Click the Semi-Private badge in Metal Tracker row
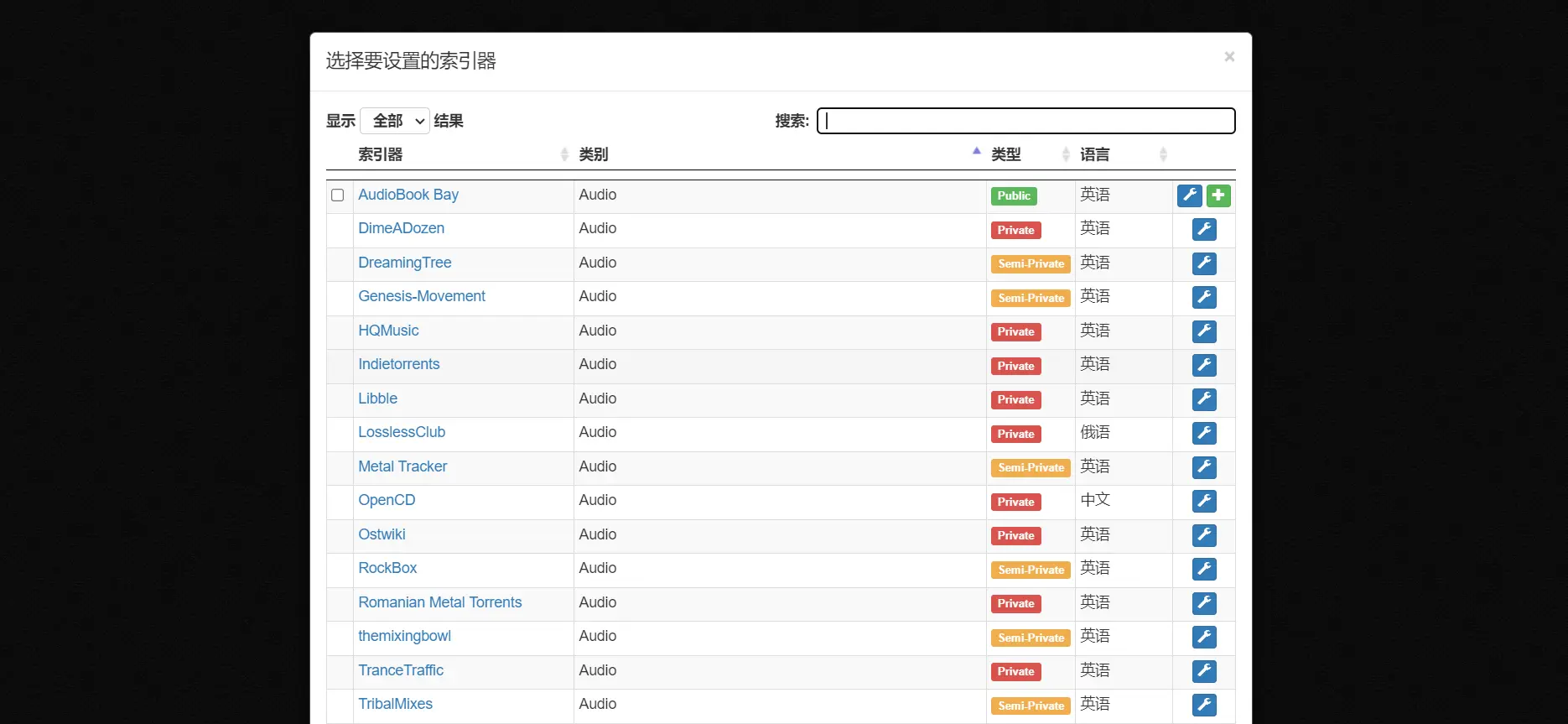1568x724 pixels. coord(1031,468)
